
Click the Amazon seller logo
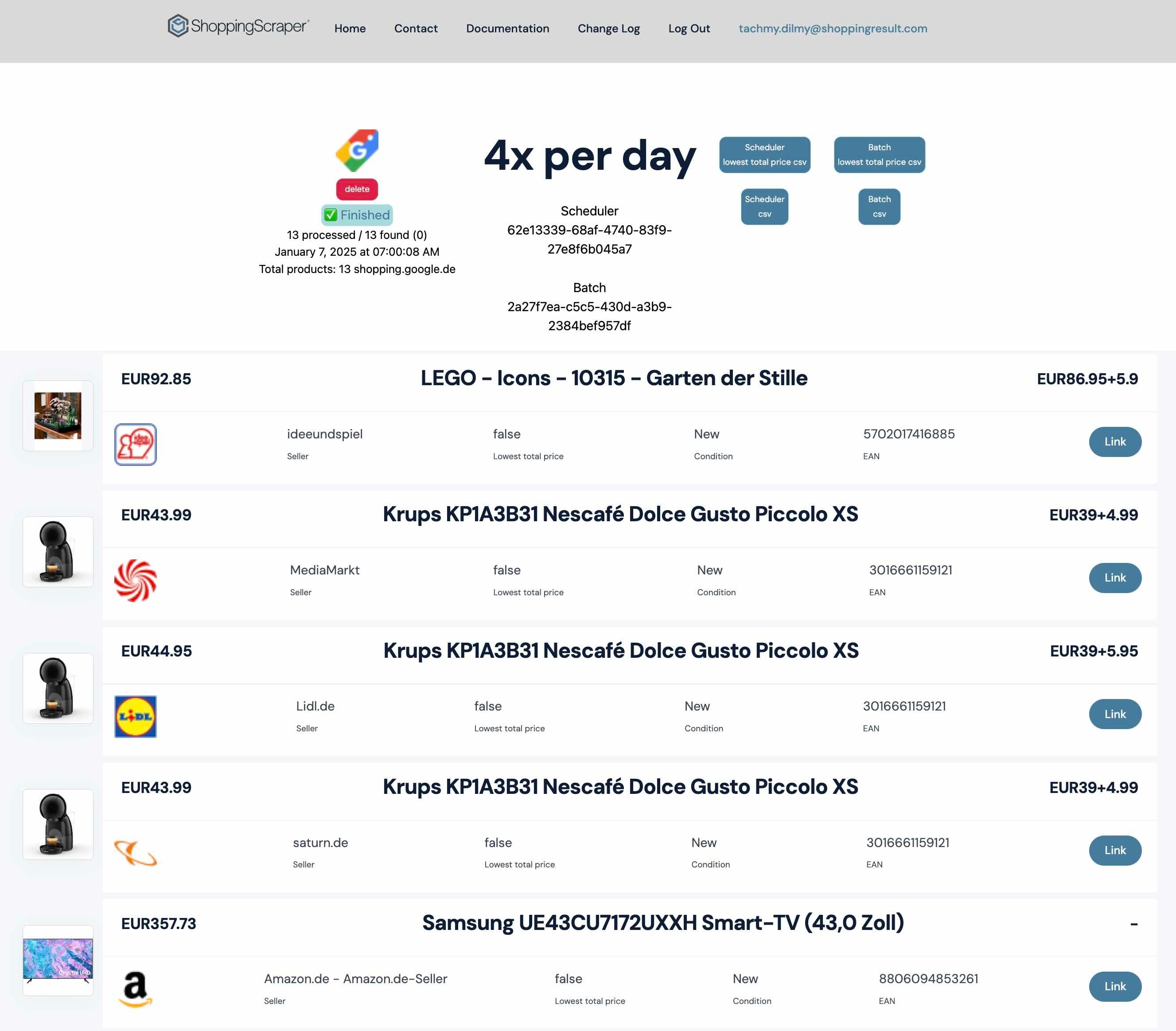coord(135,989)
